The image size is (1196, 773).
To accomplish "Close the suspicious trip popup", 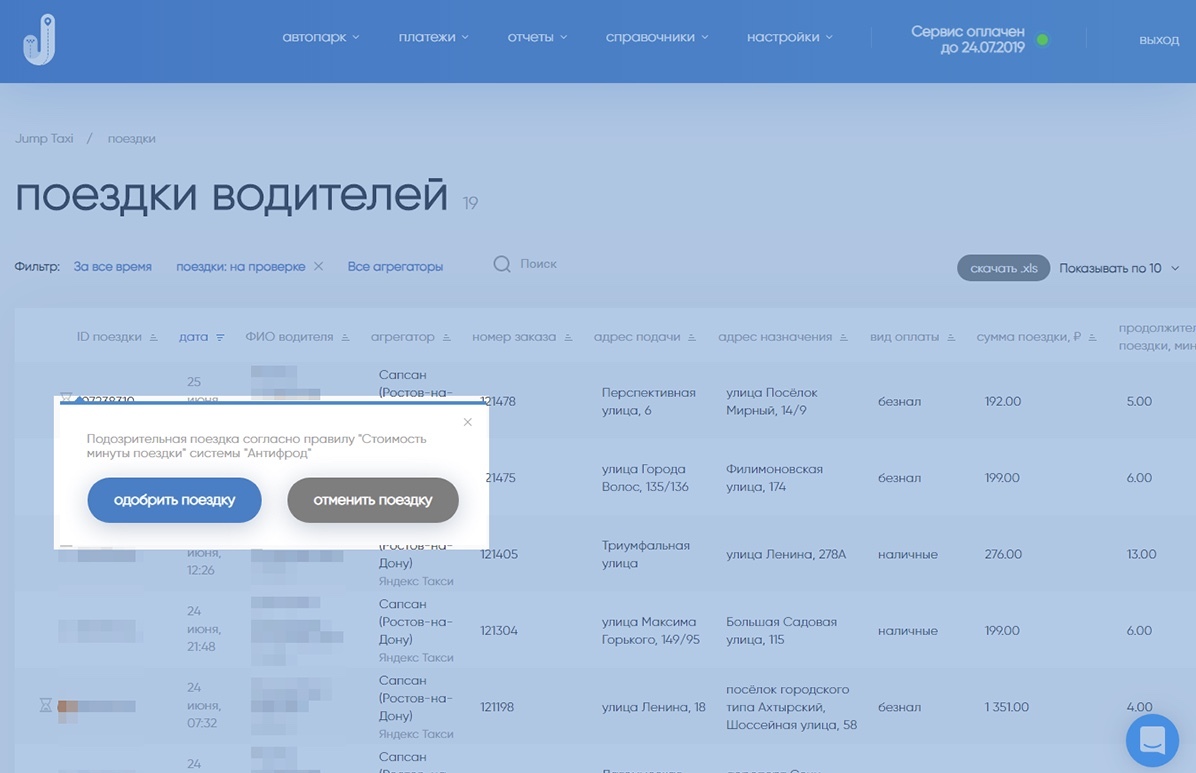I will pos(467,422).
